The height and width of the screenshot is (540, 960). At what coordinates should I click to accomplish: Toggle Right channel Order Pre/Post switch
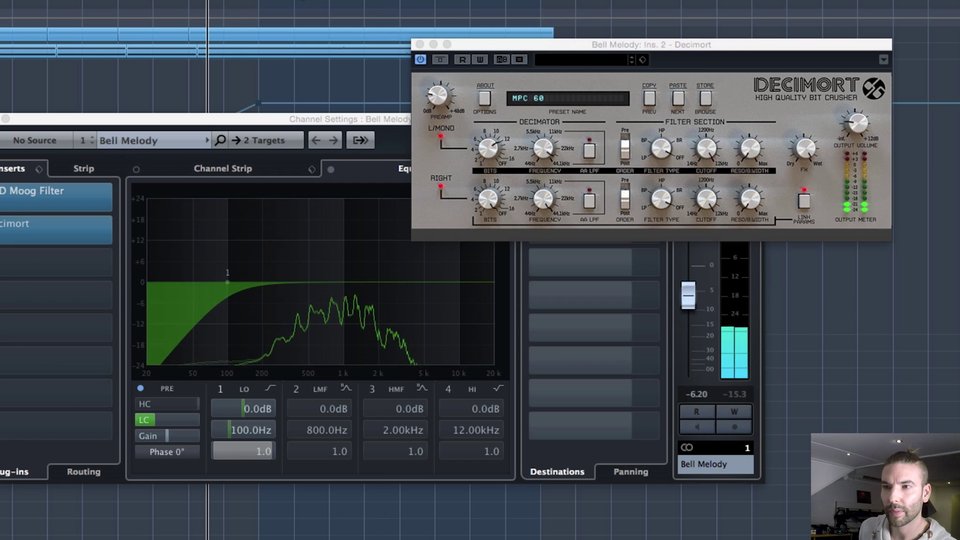(624, 198)
